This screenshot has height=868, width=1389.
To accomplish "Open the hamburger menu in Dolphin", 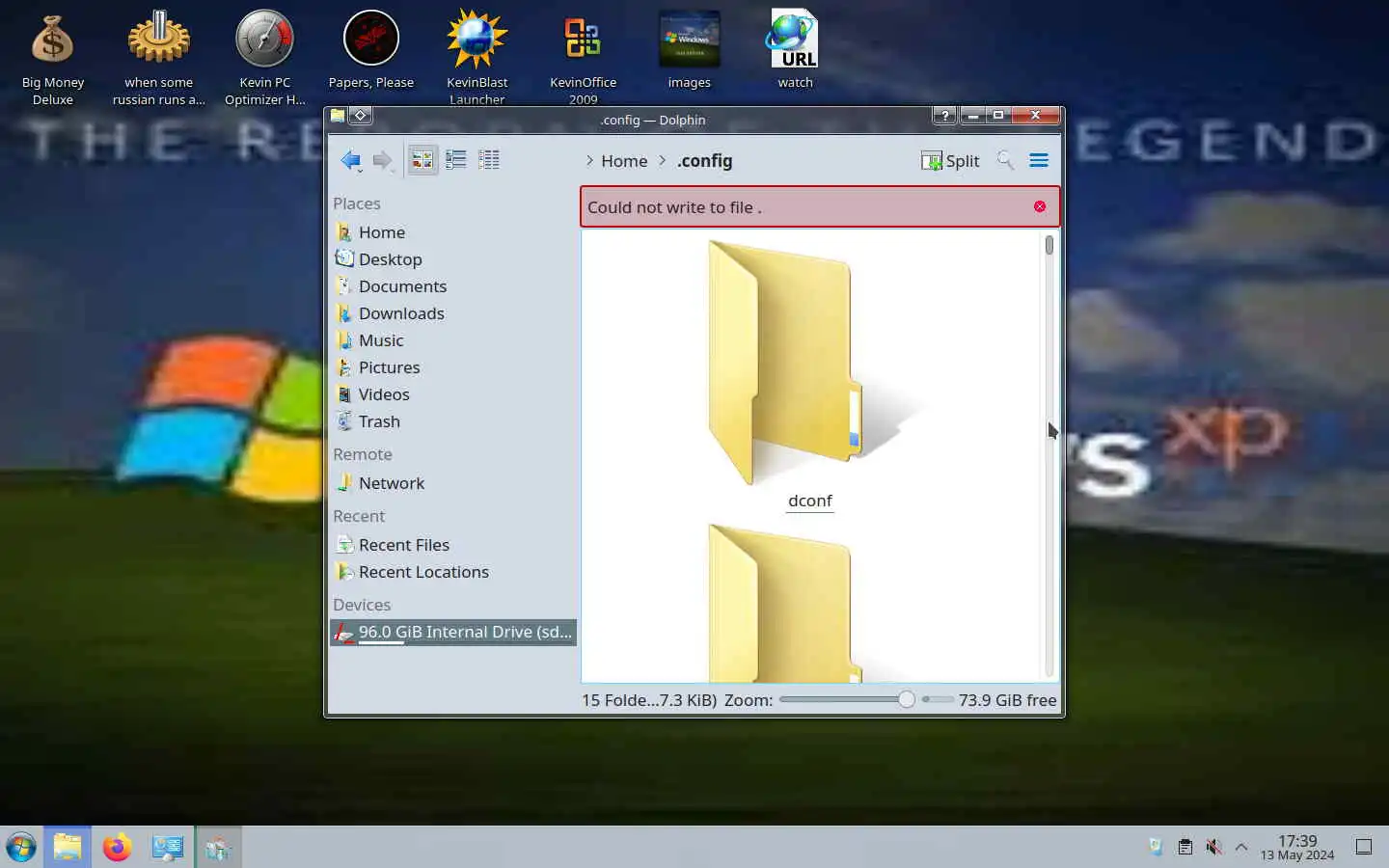I will 1038,161.
